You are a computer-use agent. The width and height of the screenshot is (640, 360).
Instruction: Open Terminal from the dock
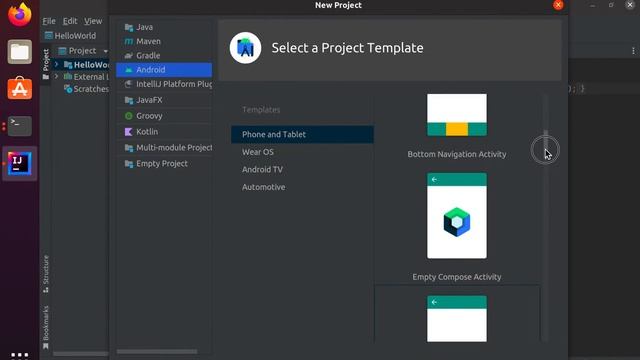tap(20, 126)
